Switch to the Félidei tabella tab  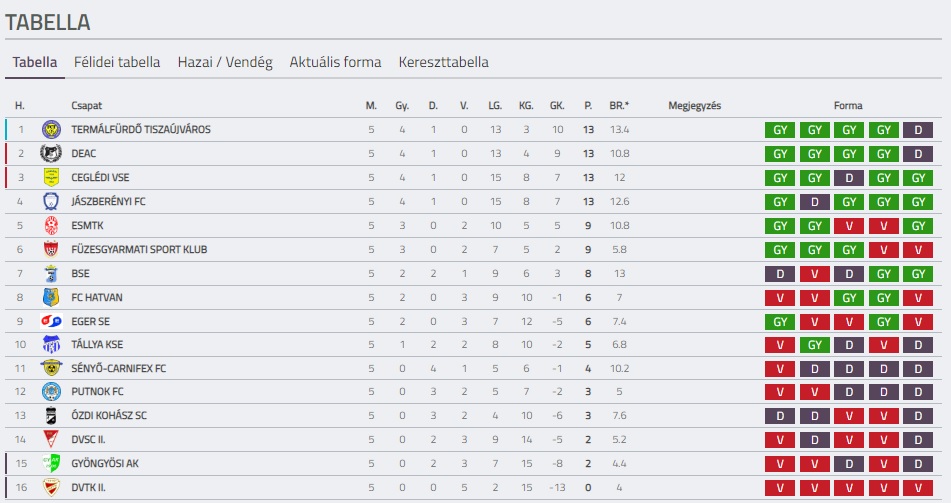click(117, 62)
